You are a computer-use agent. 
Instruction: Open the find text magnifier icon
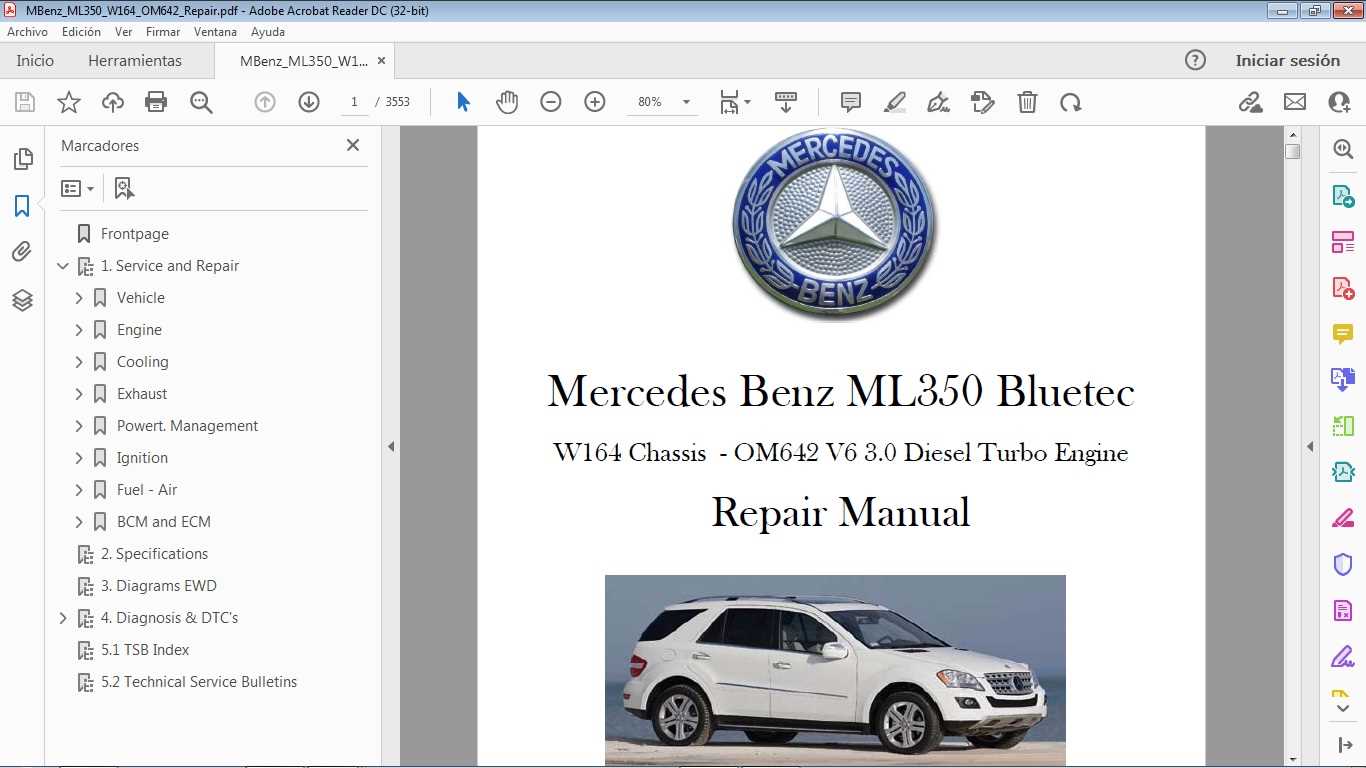coord(201,102)
